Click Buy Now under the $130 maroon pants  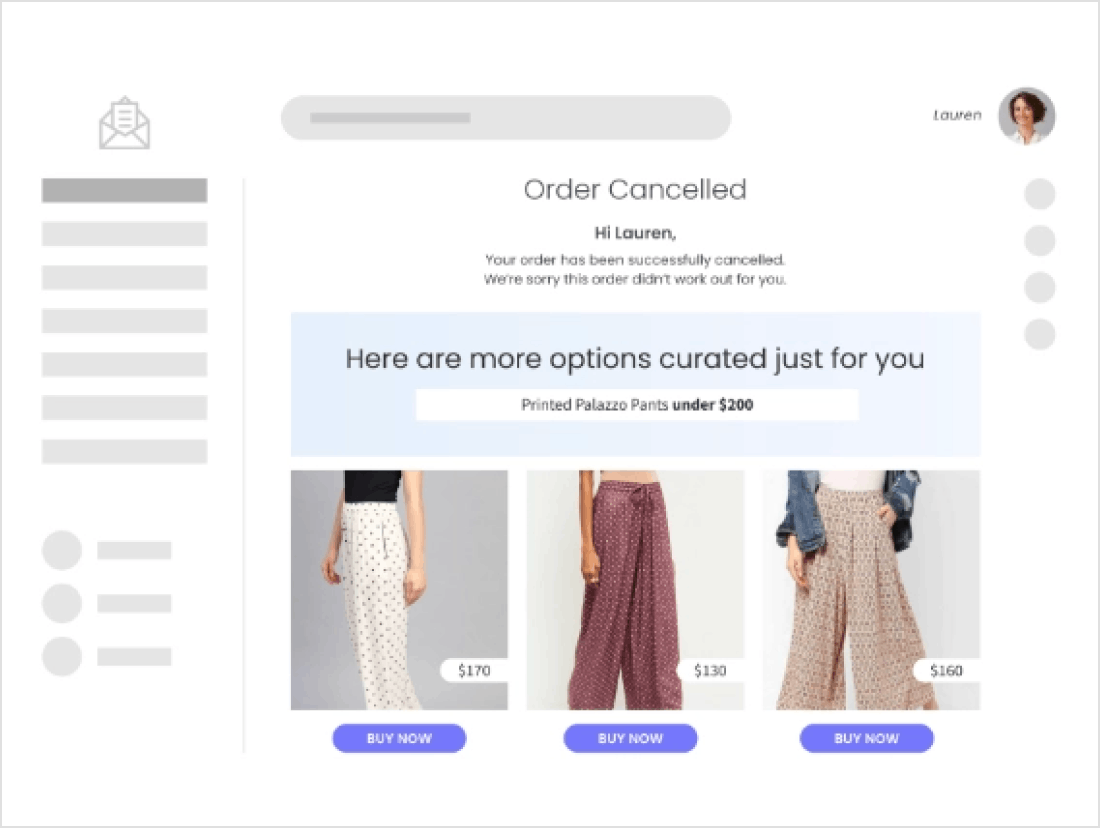click(630, 738)
